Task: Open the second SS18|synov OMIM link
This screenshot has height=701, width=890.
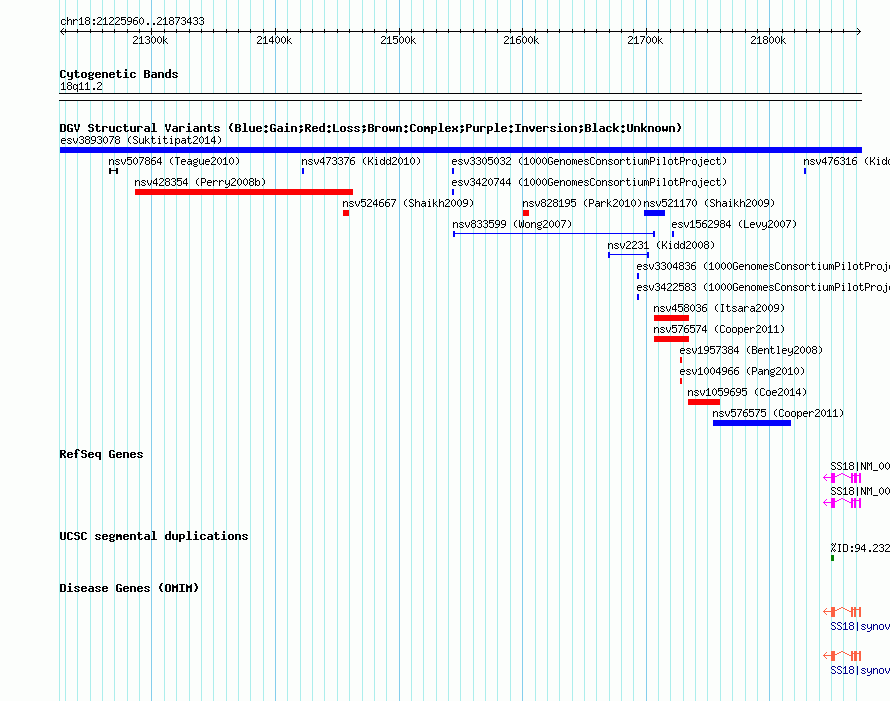Action: pos(860,671)
